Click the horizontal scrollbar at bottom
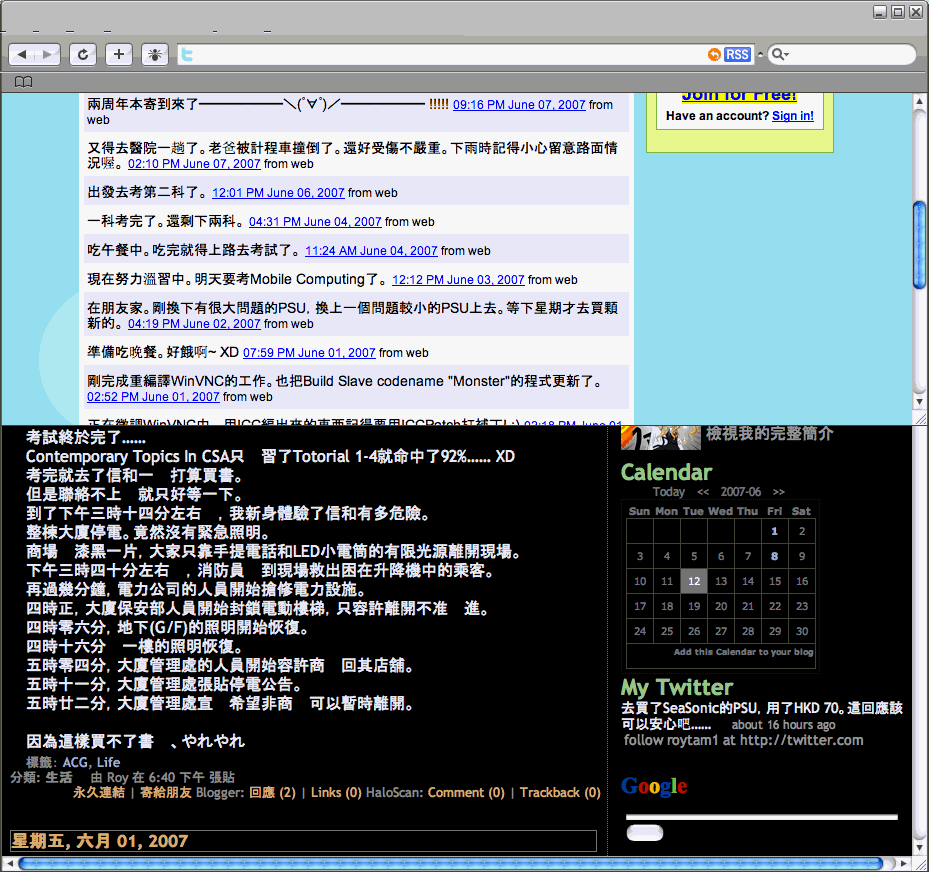929x872 pixels. click(450, 863)
